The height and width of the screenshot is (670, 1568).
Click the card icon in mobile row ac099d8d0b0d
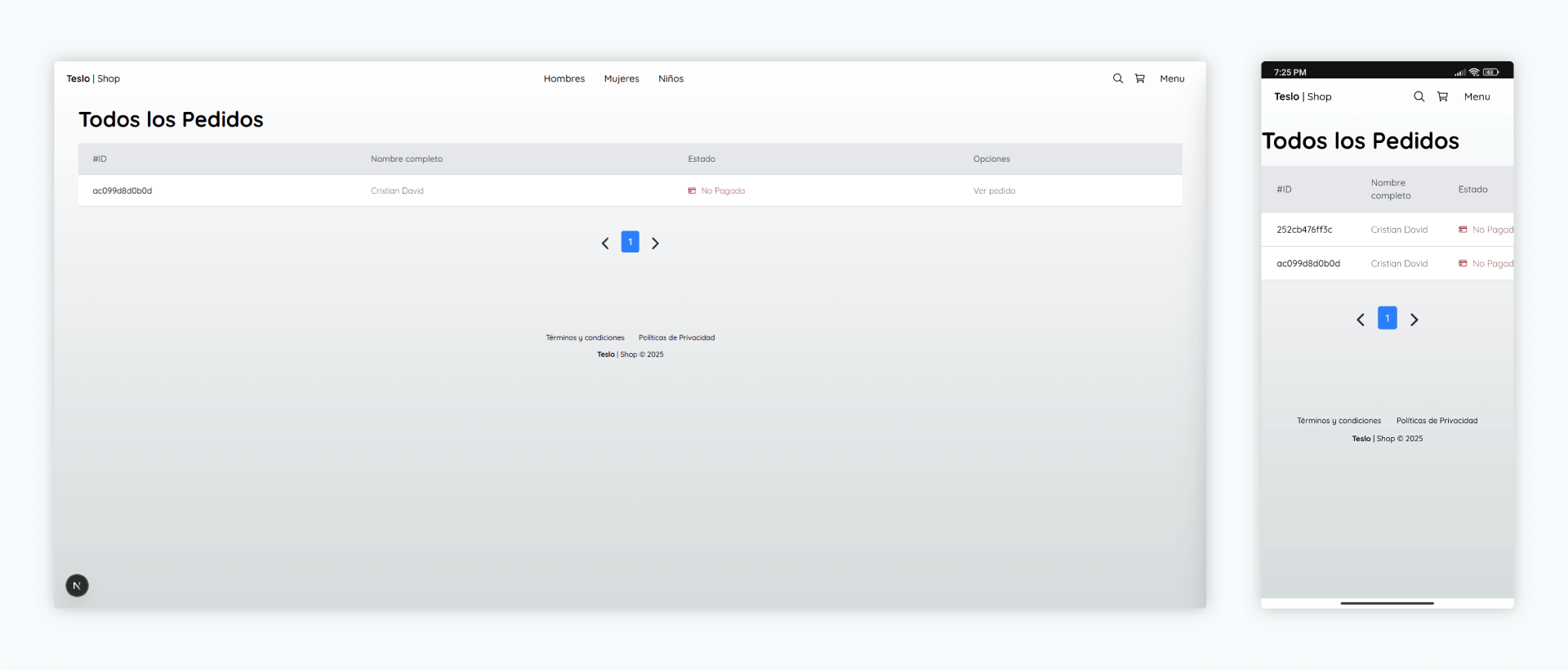pos(1463,263)
